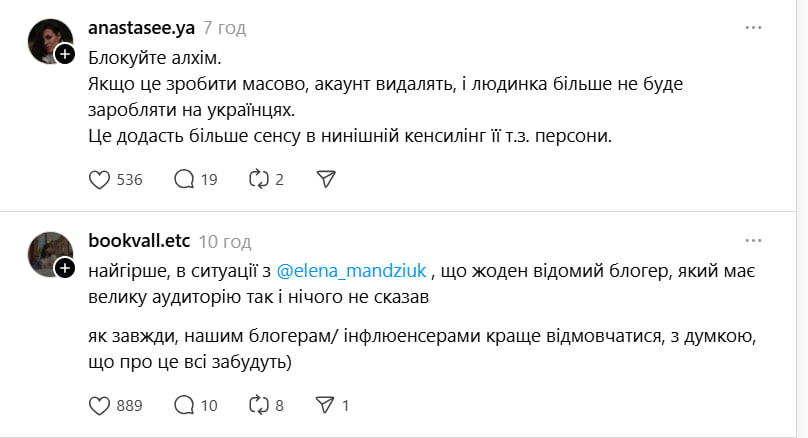Open comments on the bookvall.etc post
This screenshot has height=438, width=808.
click(184, 405)
